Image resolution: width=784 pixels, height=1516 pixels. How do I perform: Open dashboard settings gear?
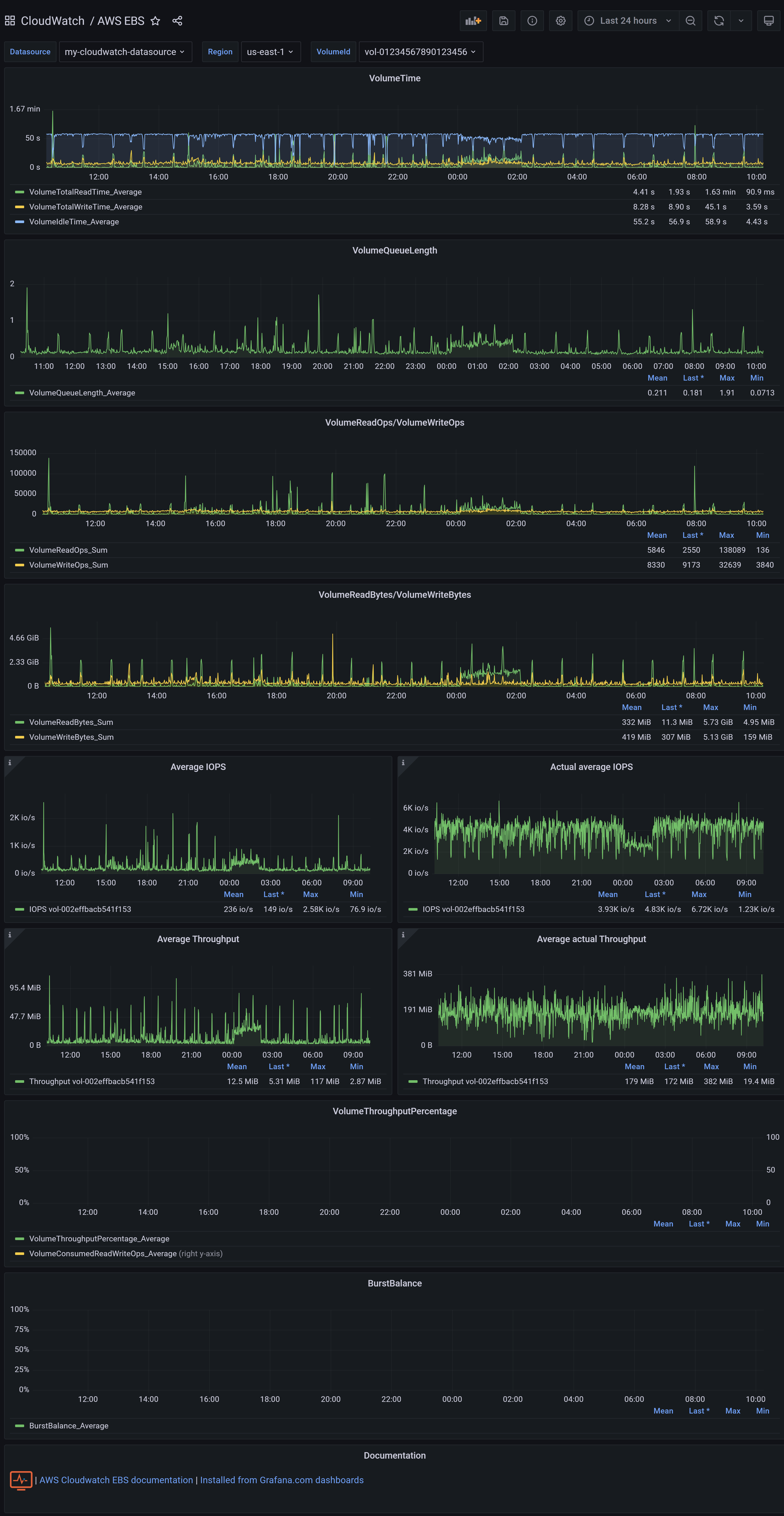(561, 20)
